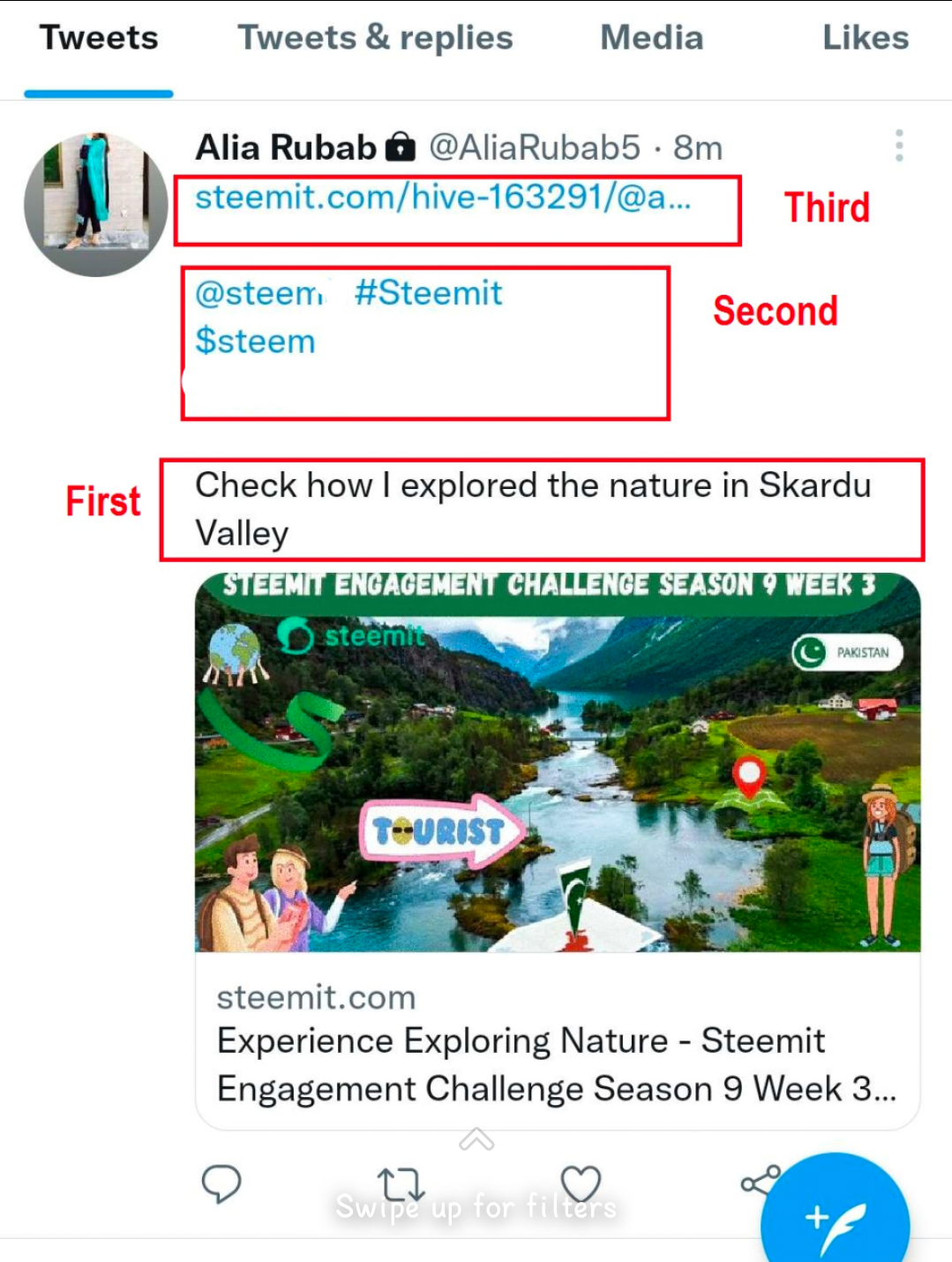Expand filters using the up chevron
This screenshot has width=952, height=1262.
[476, 1139]
